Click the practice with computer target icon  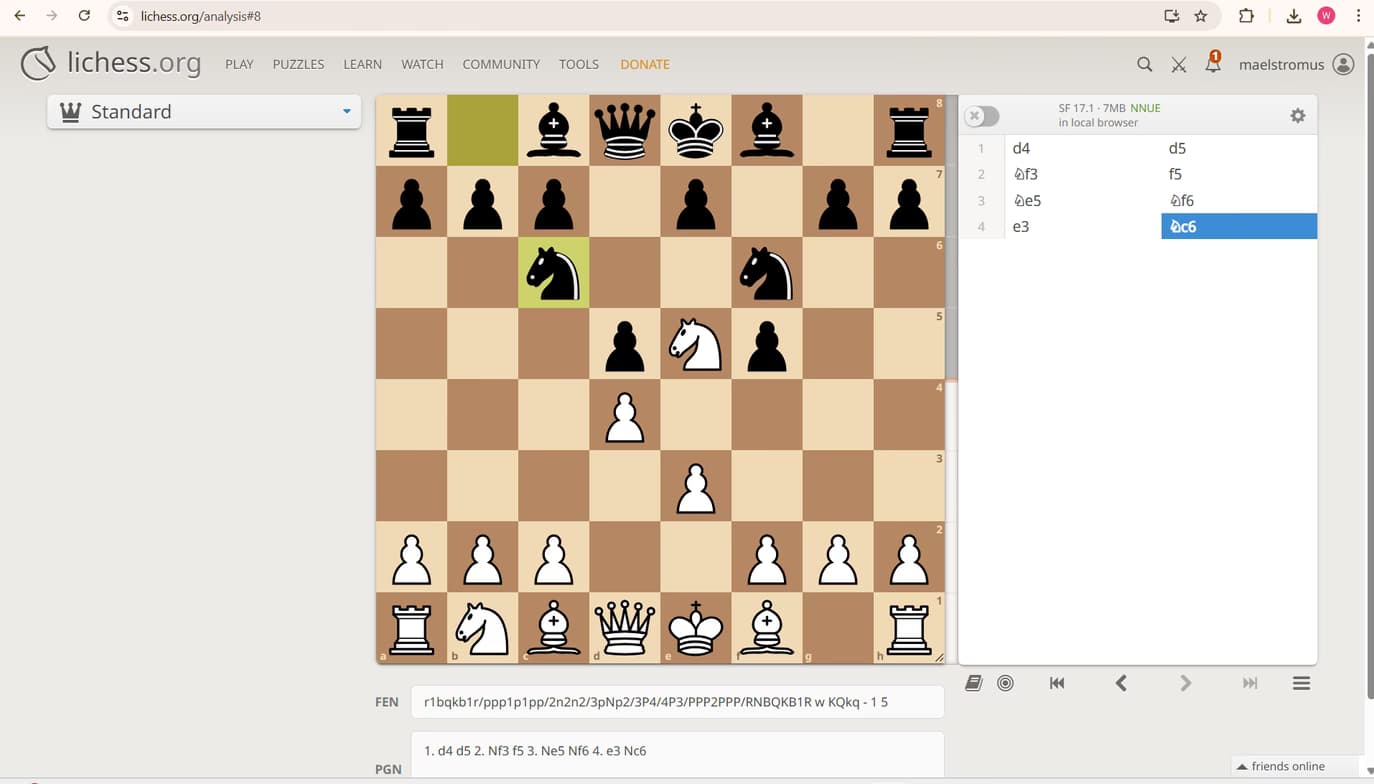[x=1005, y=683]
